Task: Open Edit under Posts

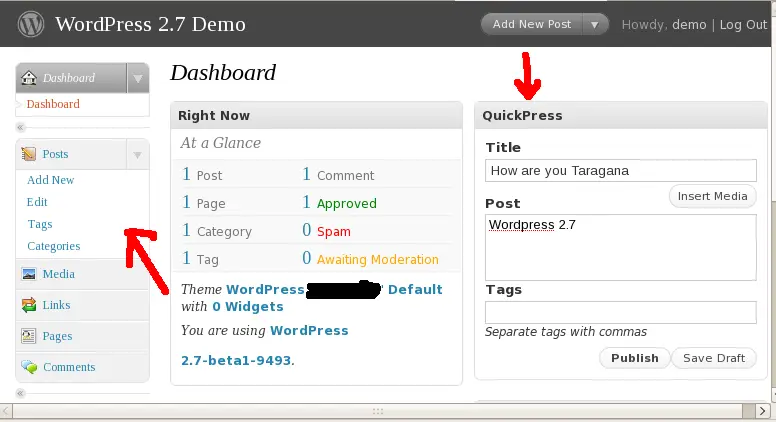Action: point(37,202)
